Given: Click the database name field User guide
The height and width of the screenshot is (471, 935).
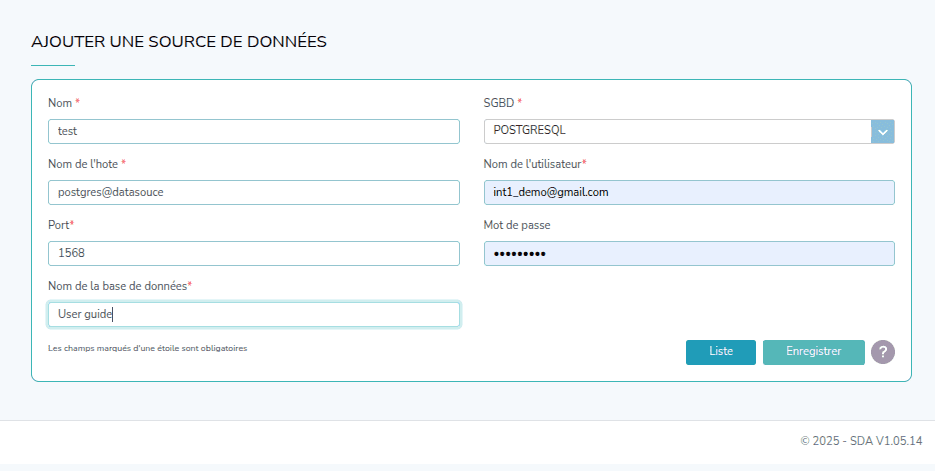Looking at the screenshot, I should click(253, 314).
